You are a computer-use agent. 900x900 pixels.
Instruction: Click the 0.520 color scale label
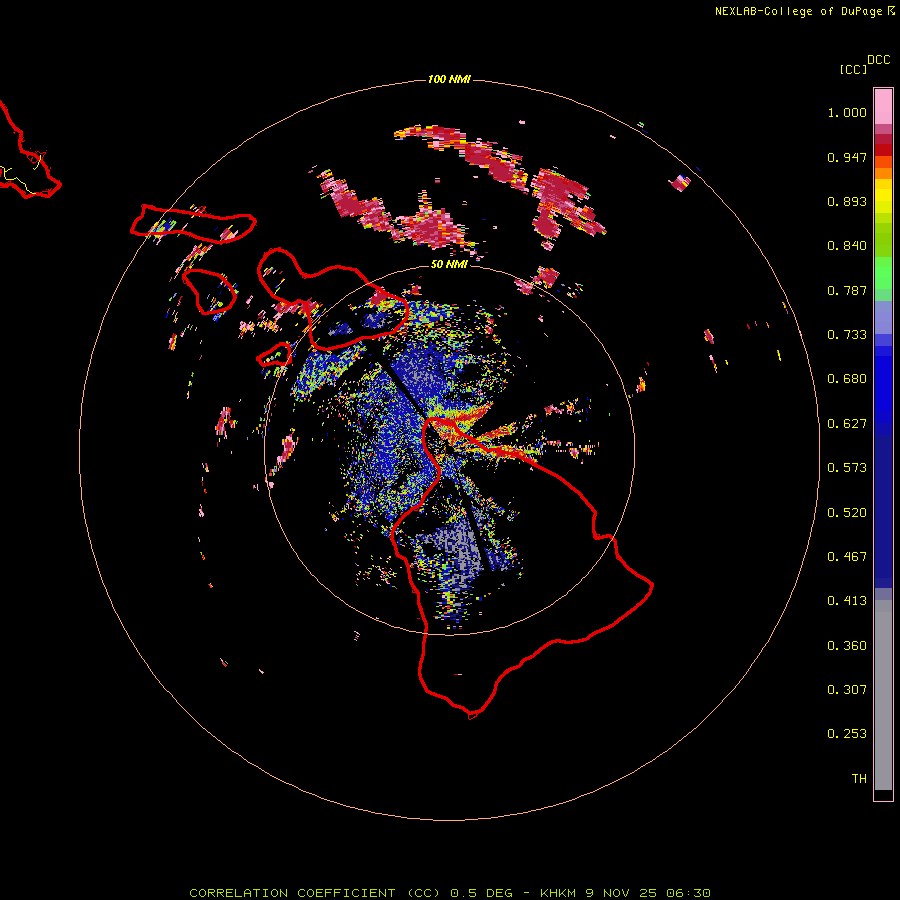(847, 513)
